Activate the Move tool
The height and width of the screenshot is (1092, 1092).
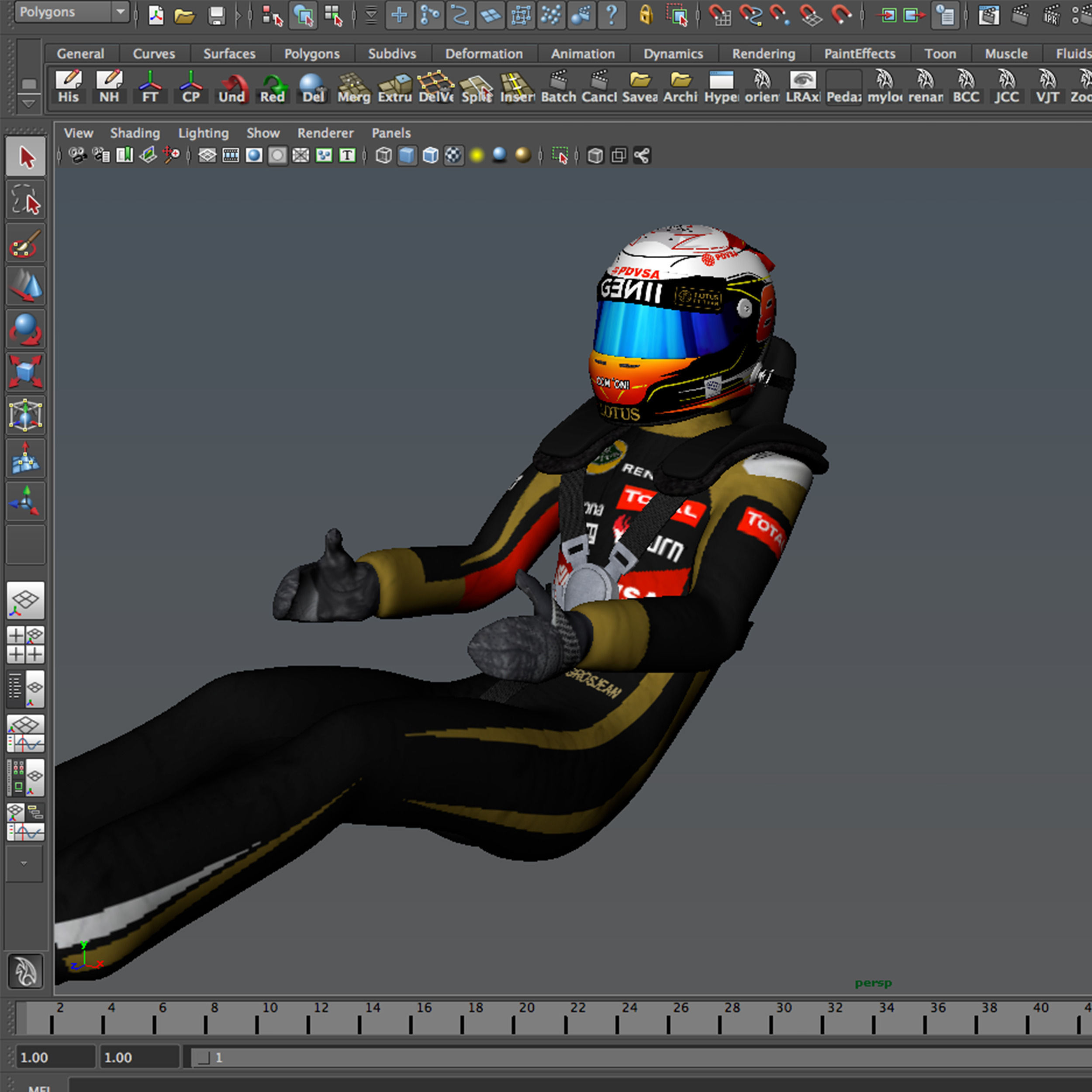(x=26, y=286)
